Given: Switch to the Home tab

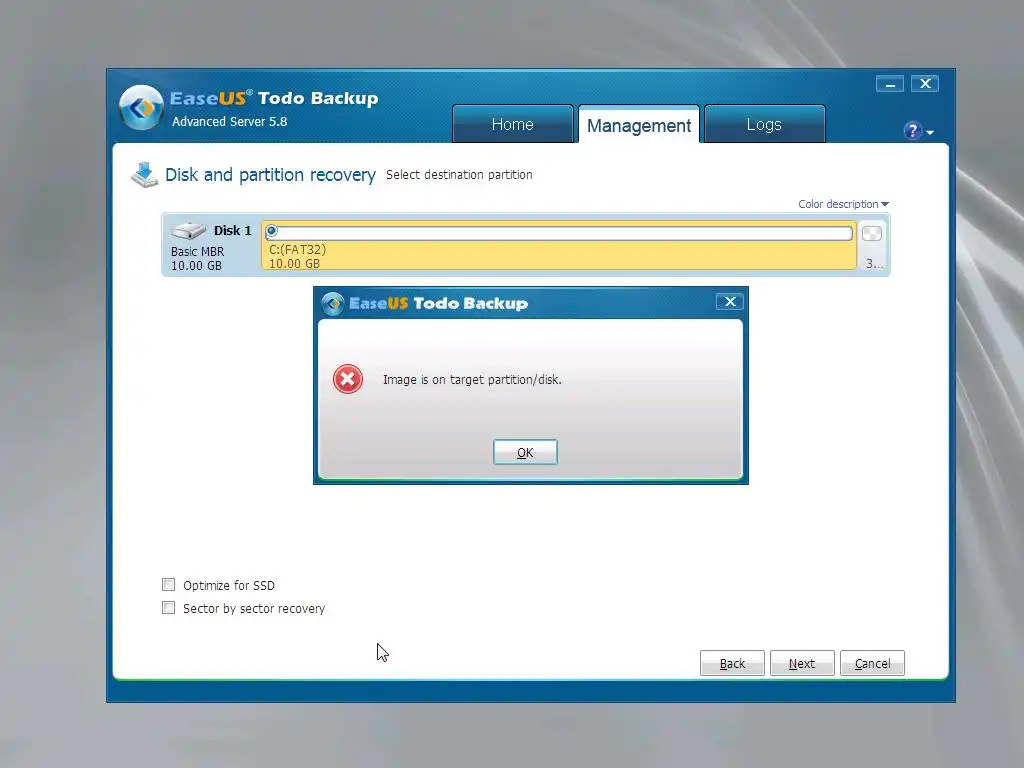Looking at the screenshot, I should coord(513,124).
